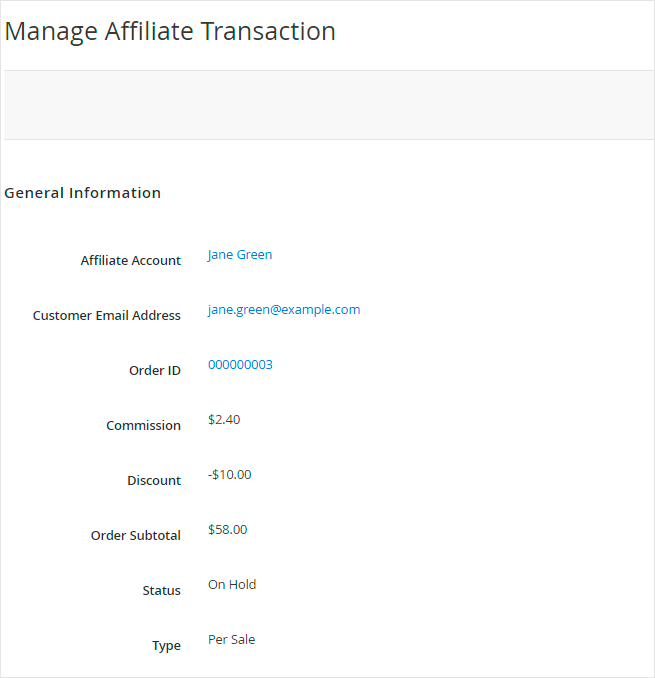Click the Discount field label
Image resolution: width=655 pixels, height=678 pixels.
(154, 481)
